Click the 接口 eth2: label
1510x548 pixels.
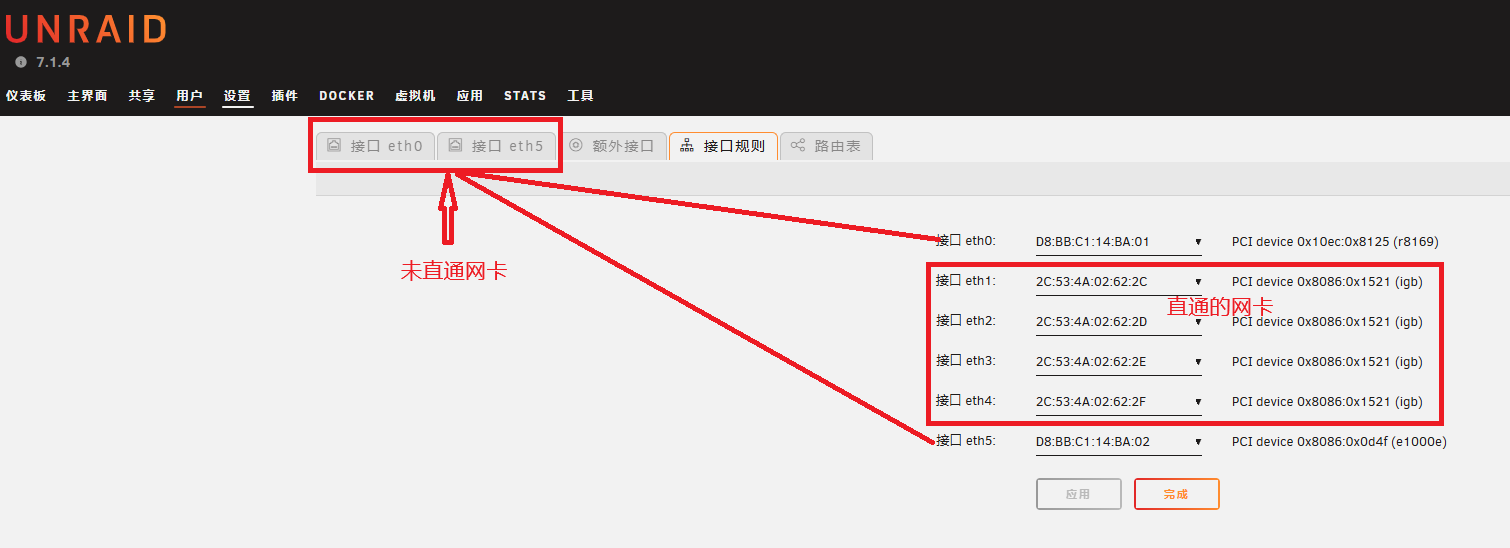click(x=966, y=321)
